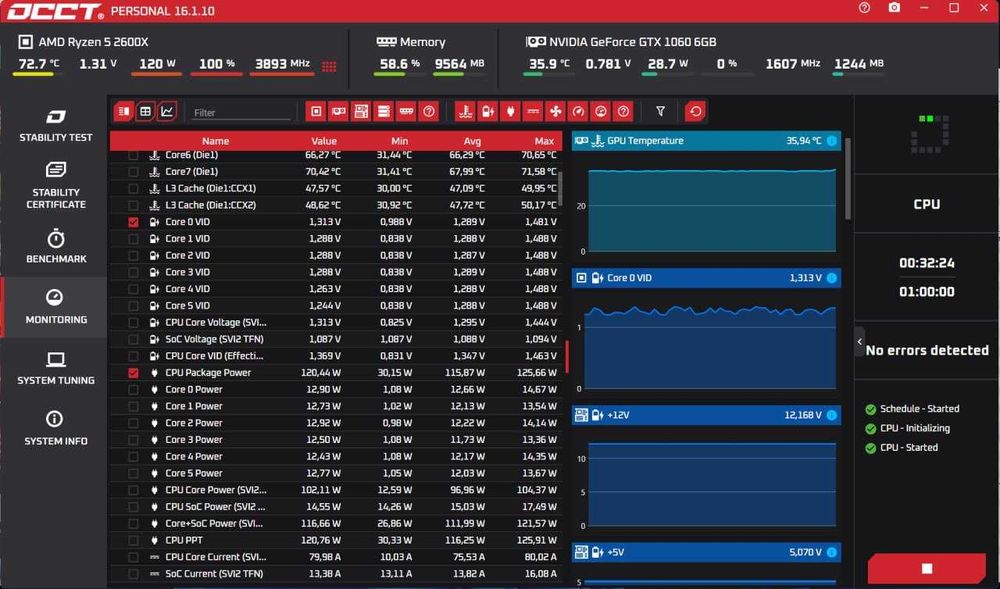Viewport: 1000px width, 589px height.
Task: Open the Stability Certificate section
Action: (55, 185)
